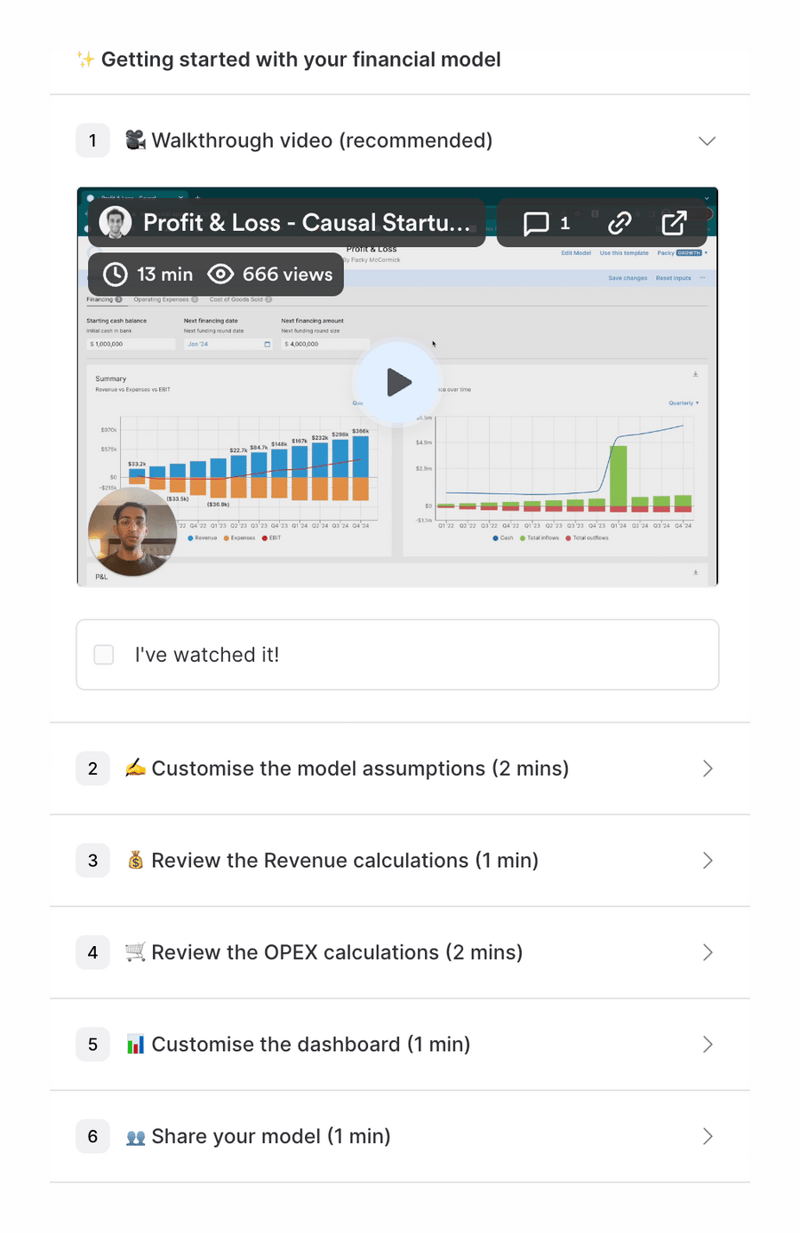
Task: Click the clock duration icon
Action: coord(116,274)
